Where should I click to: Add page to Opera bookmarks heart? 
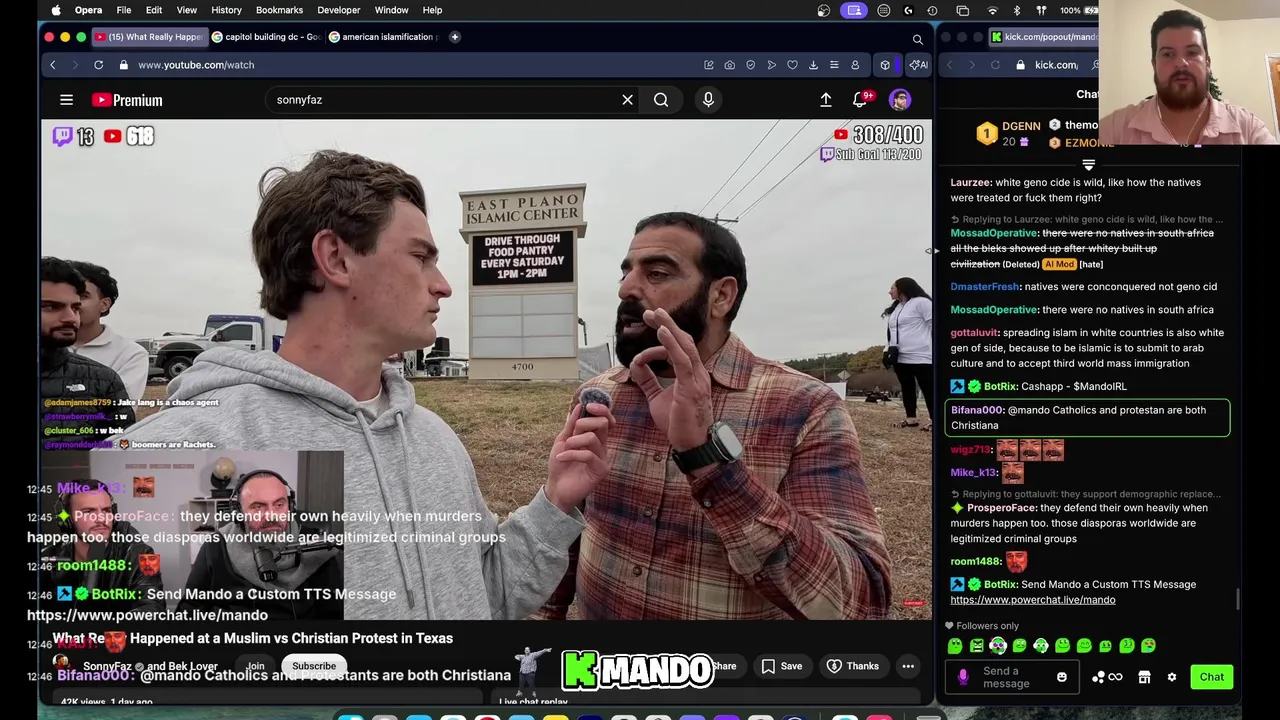click(x=792, y=65)
